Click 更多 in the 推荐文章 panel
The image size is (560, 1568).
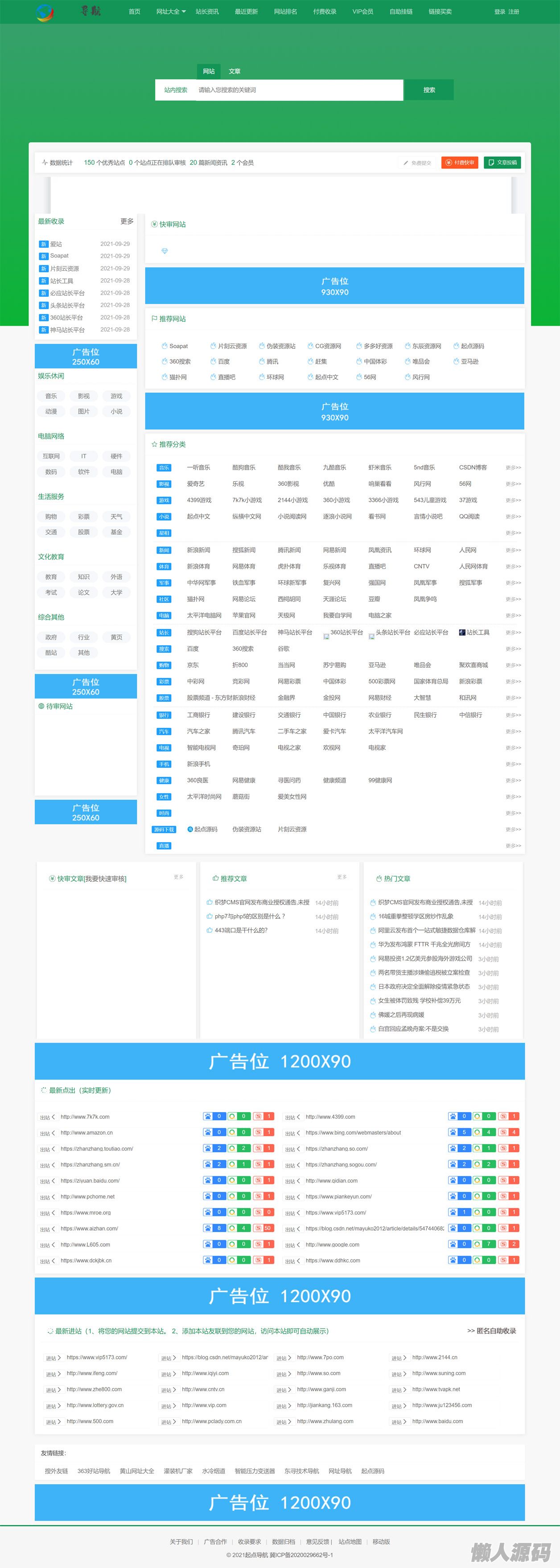(x=342, y=877)
